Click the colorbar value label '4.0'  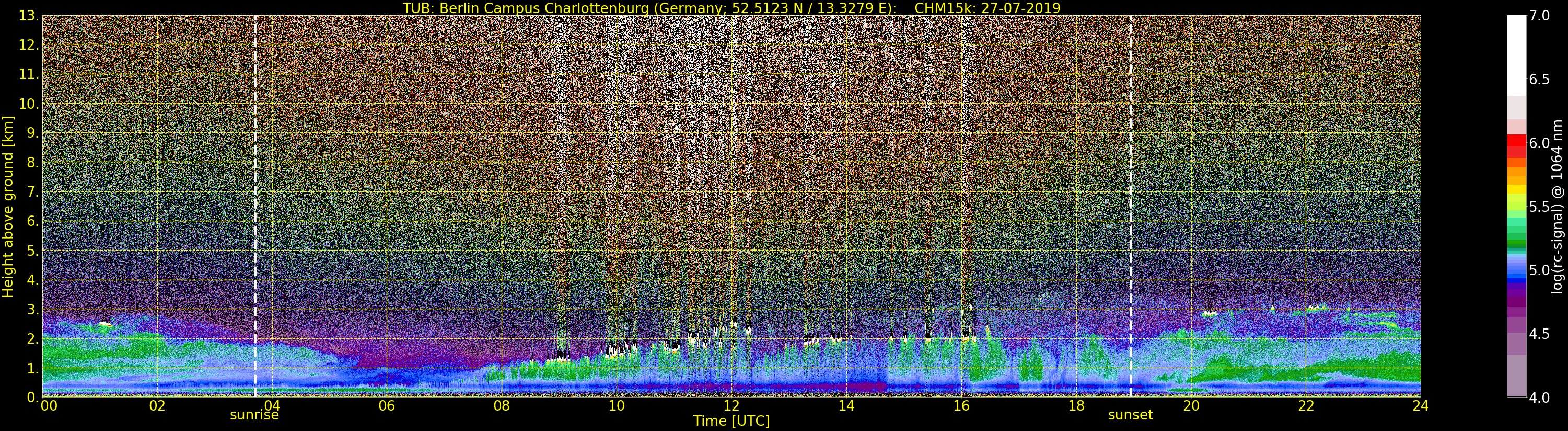tap(1539, 398)
